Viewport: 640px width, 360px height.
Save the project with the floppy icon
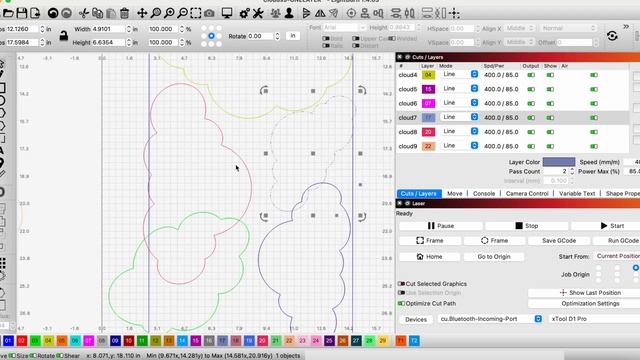[22, 13]
